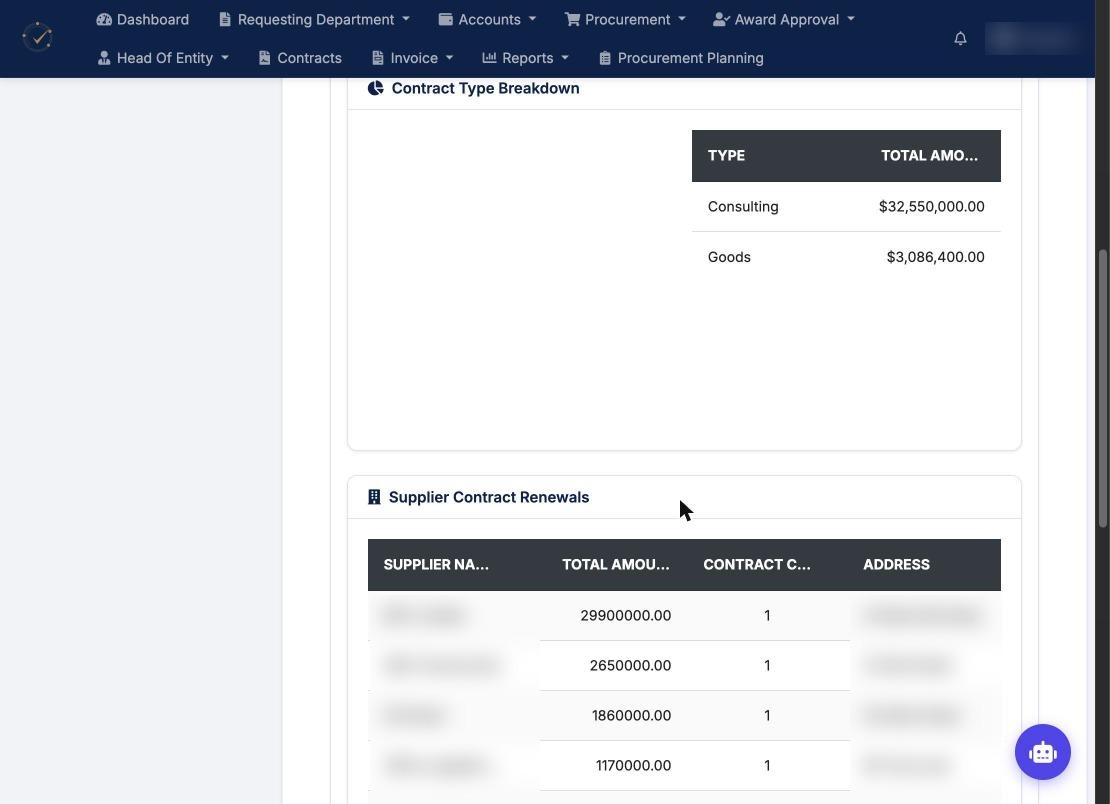Click contract count in the 29900000.00 row
Screen dimensions: 1110x804
coord(767,616)
